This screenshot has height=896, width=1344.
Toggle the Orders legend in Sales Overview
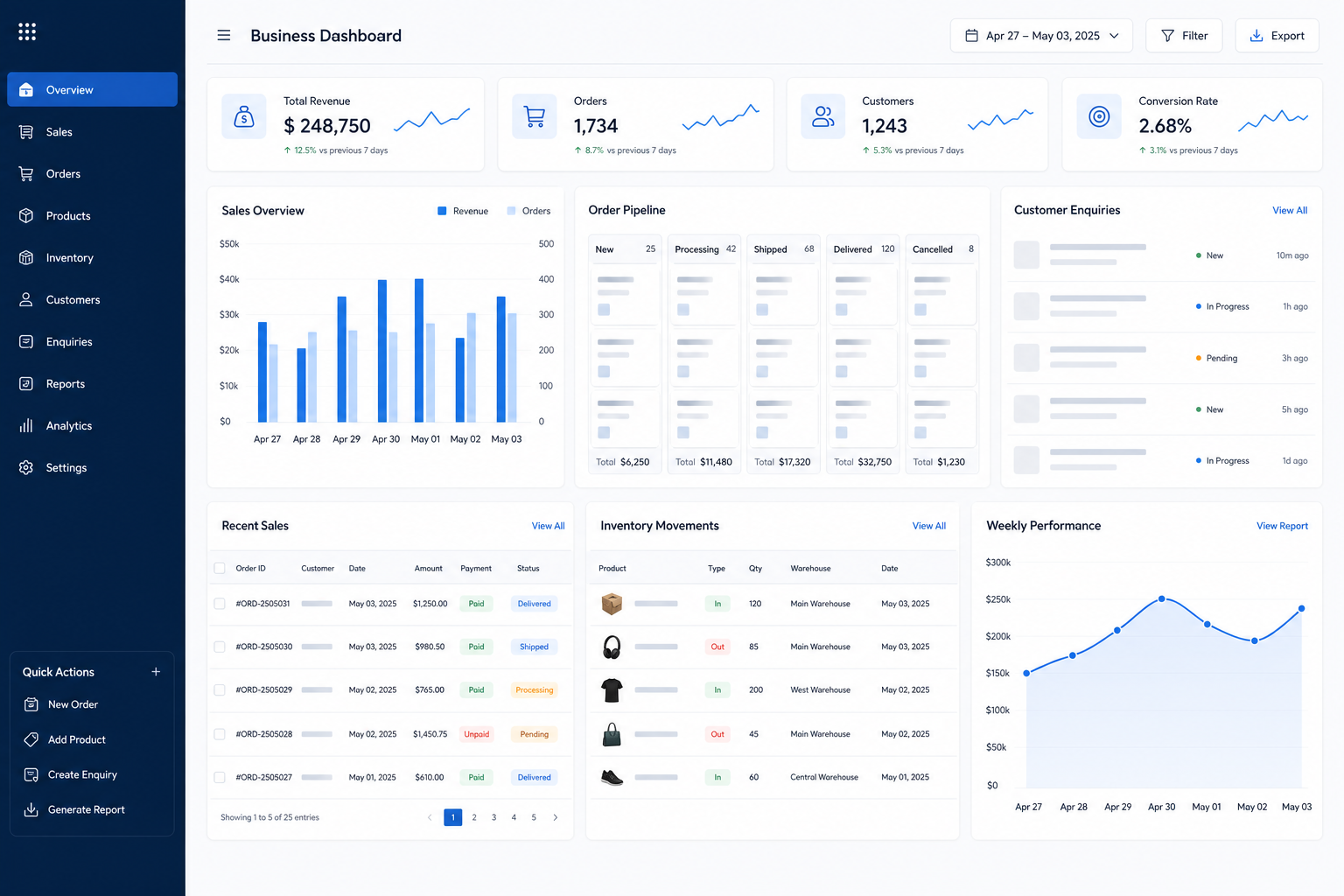click(528, 211)
